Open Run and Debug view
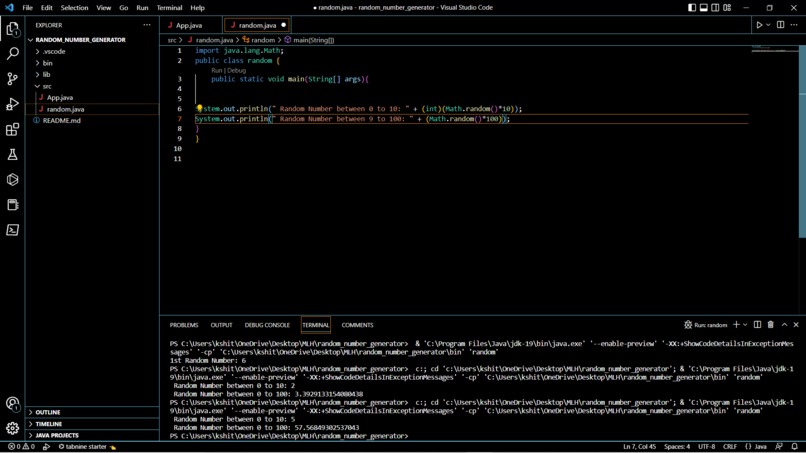Image resolution: width=806 pixels, height=453 pixels. click(13, 104)
